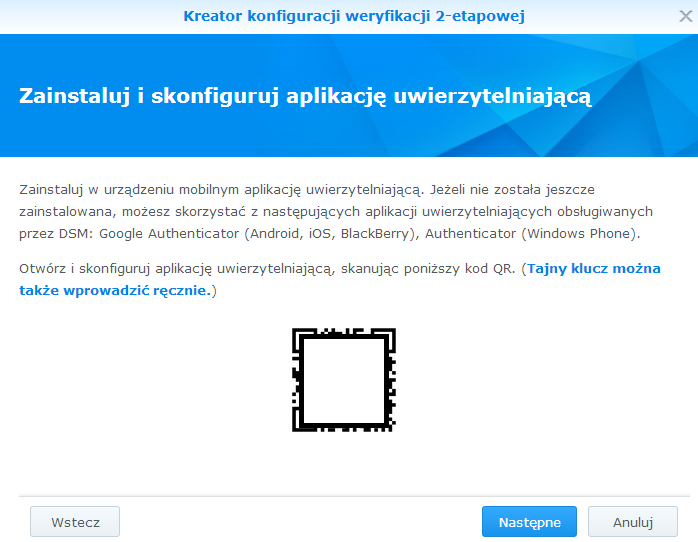Cancel the wizard with Anuluj
The height and width of the screenshot is (542, 698).
click(x=633, y=522)
